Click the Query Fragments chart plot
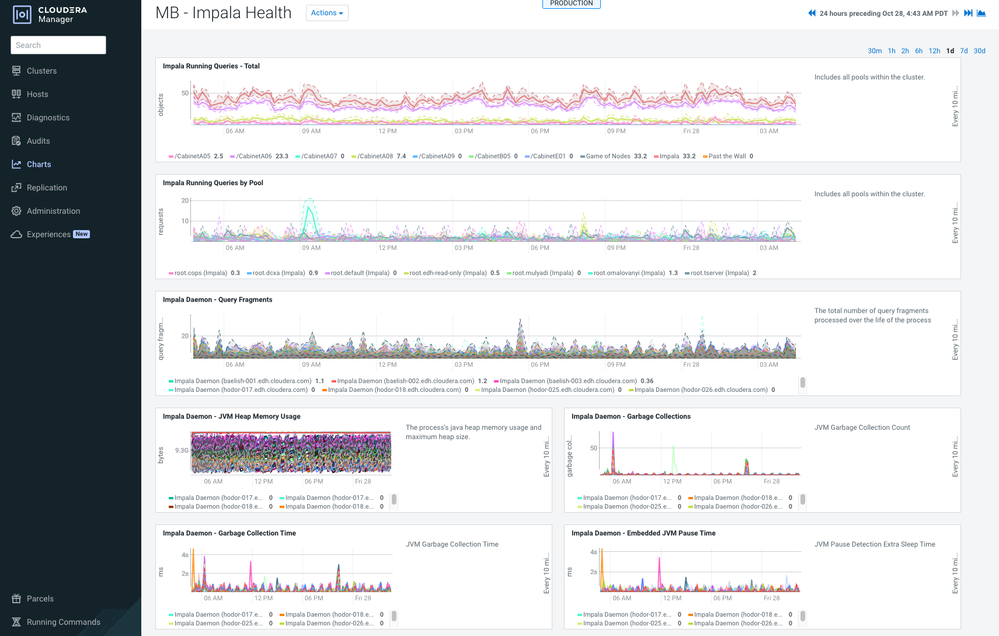Screen dimensions: 999x636 pos(495,336)
